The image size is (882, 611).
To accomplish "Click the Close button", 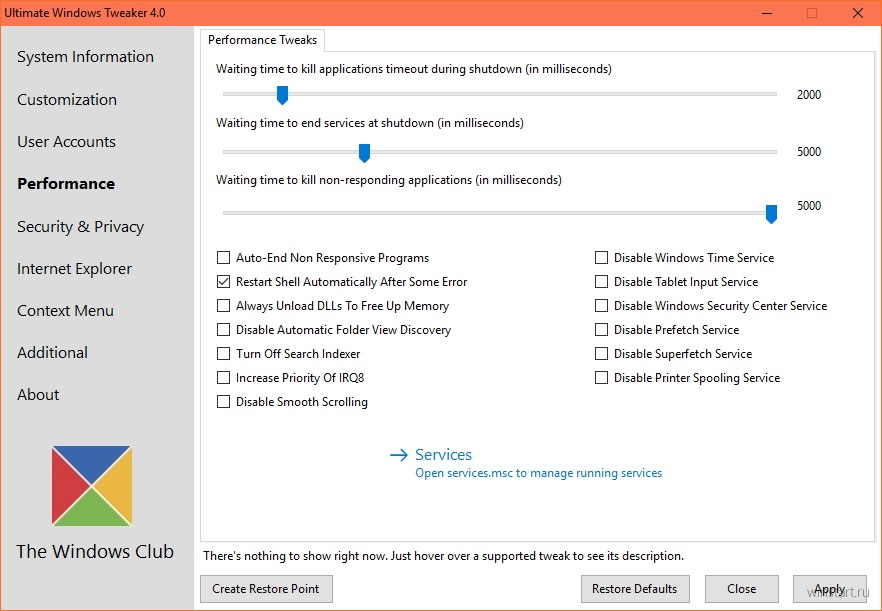I will point(741,588).
